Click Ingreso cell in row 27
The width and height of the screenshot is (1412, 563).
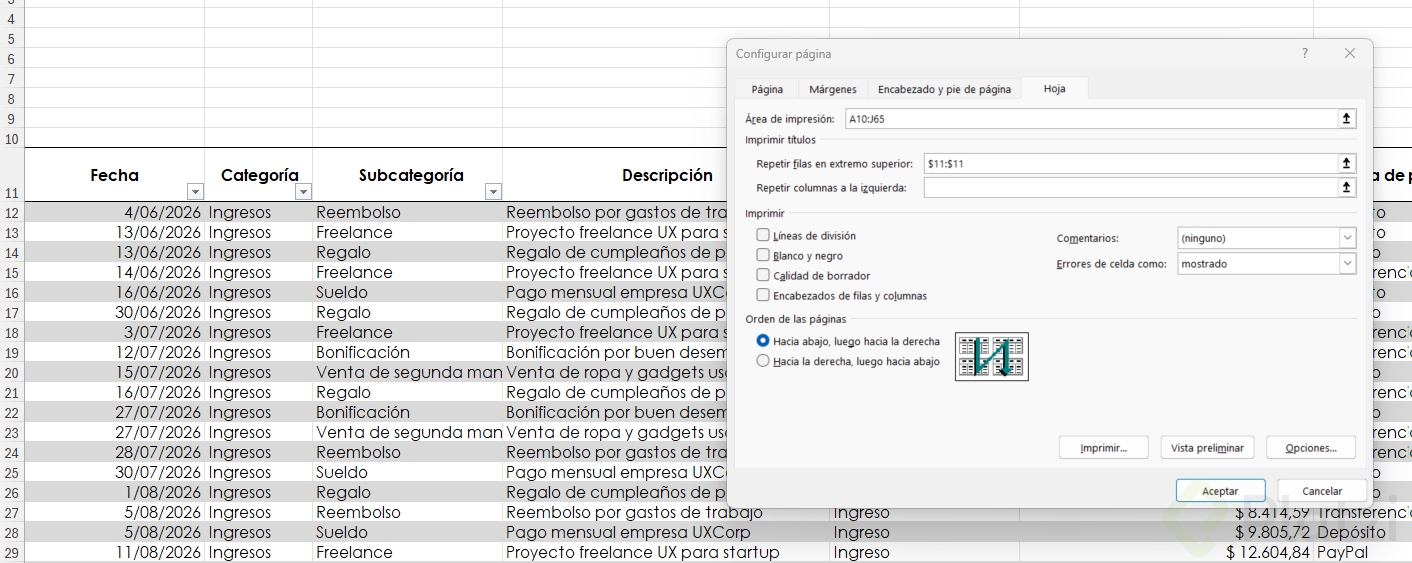[925, 512]
